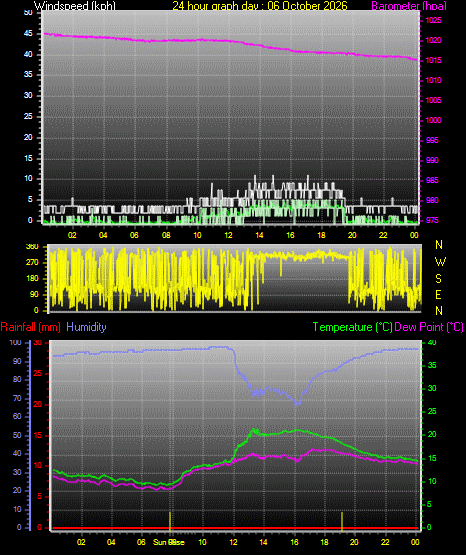Click barometer scale value 1010
The height and width of the screenshot is (555, 466).
point(433,80)
